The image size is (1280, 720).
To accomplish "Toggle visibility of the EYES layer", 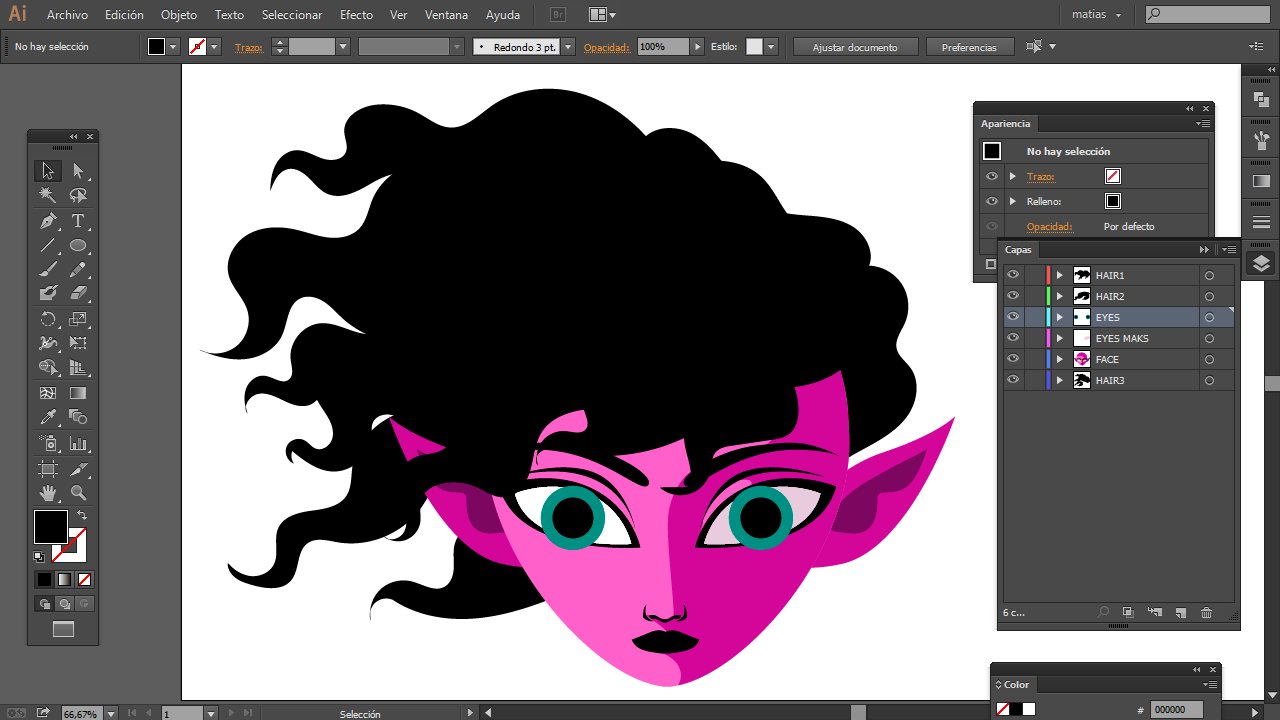I will (x=1013, y=317).
